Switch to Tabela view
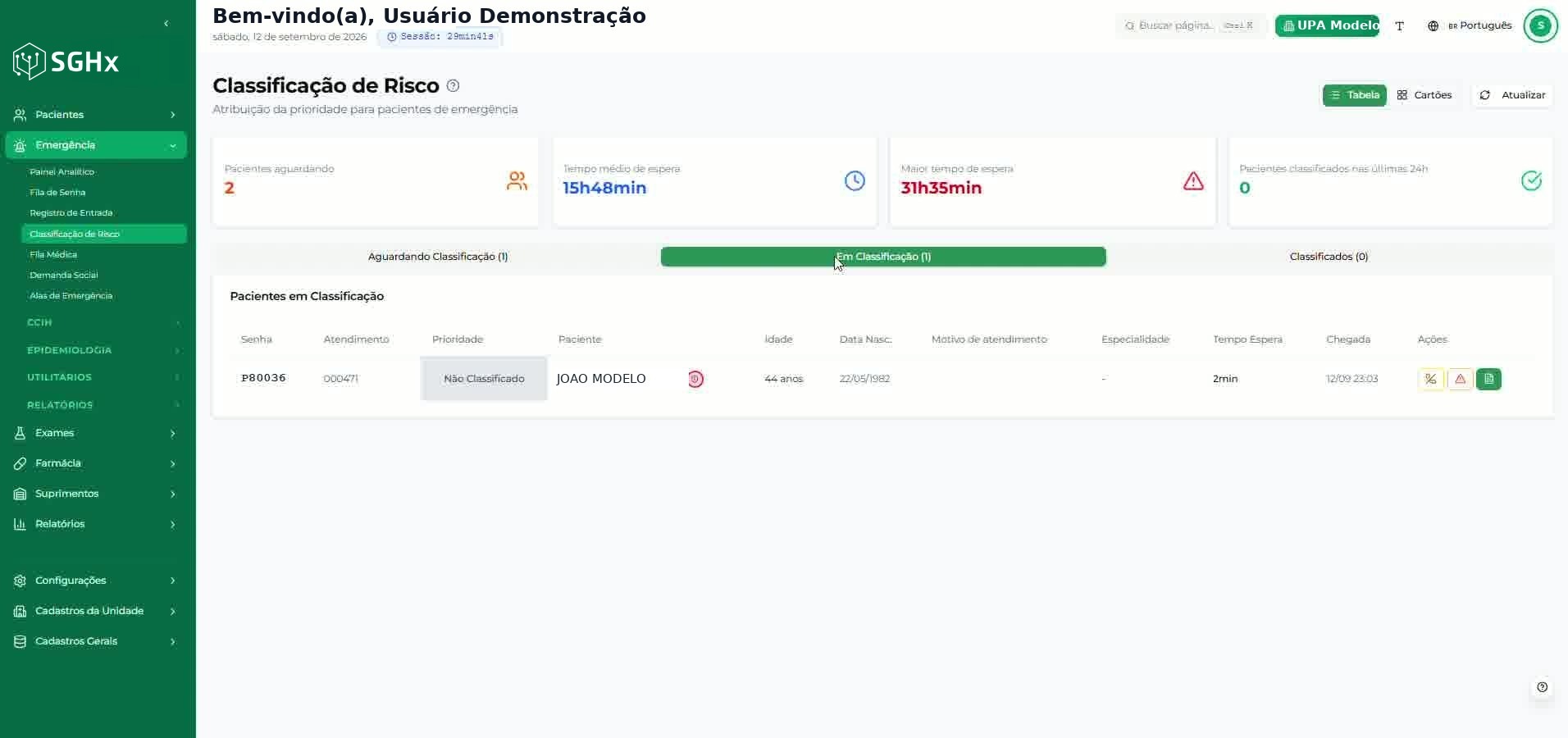 (x=1354, y=95)
